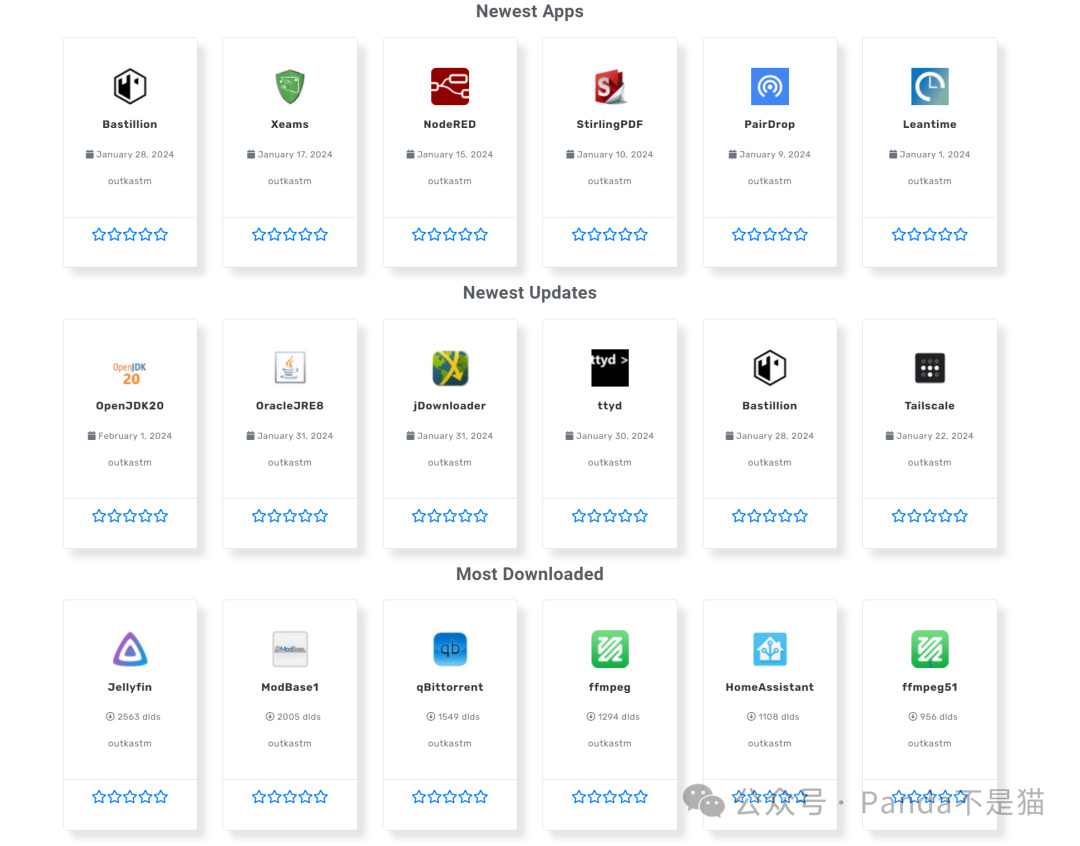The height and width of the screenshot is (846, 1080).
Task: Open the Jellyfin triangle icon
Action: 129,648
